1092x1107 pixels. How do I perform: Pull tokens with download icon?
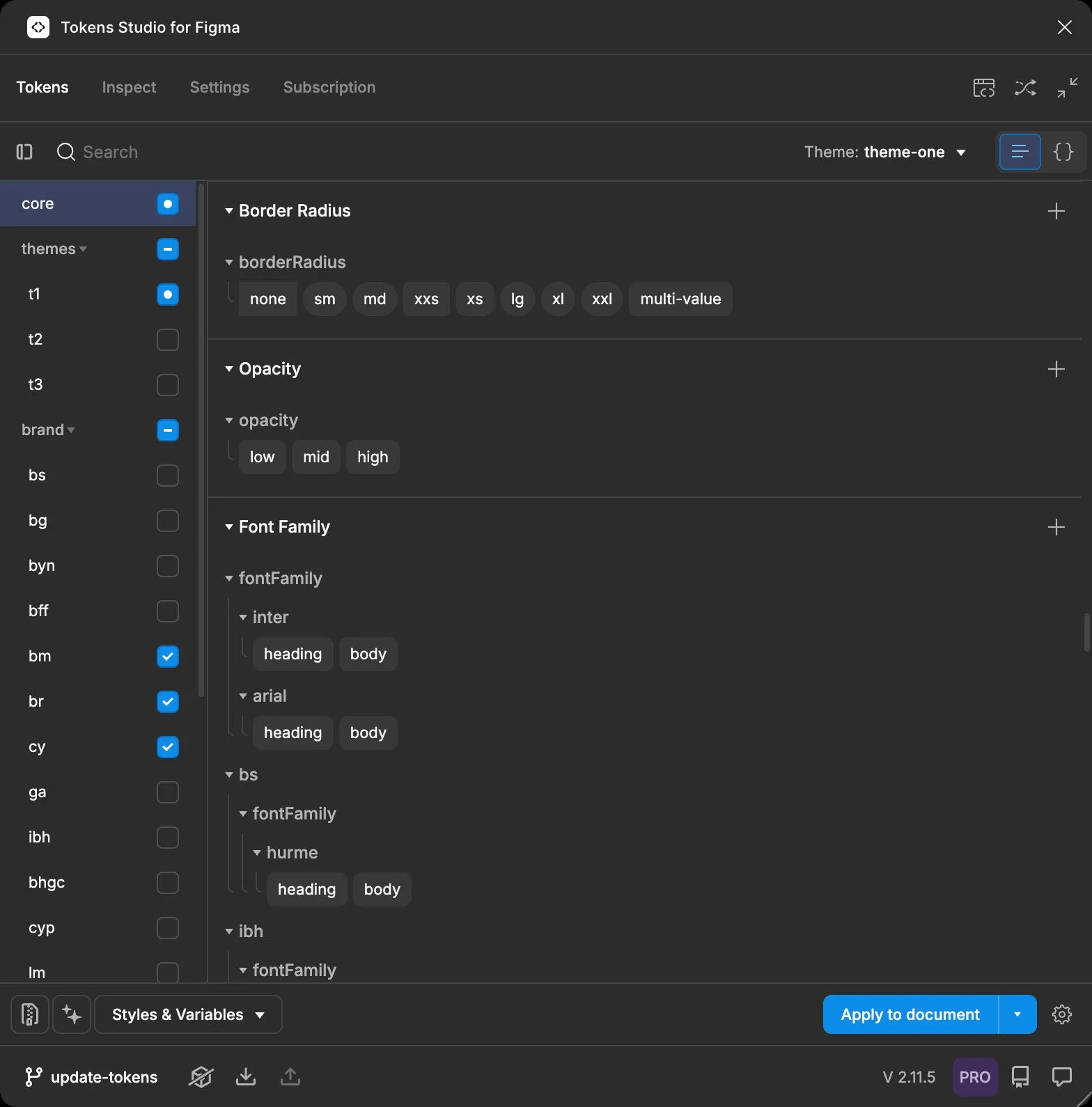click(245, 1076)
